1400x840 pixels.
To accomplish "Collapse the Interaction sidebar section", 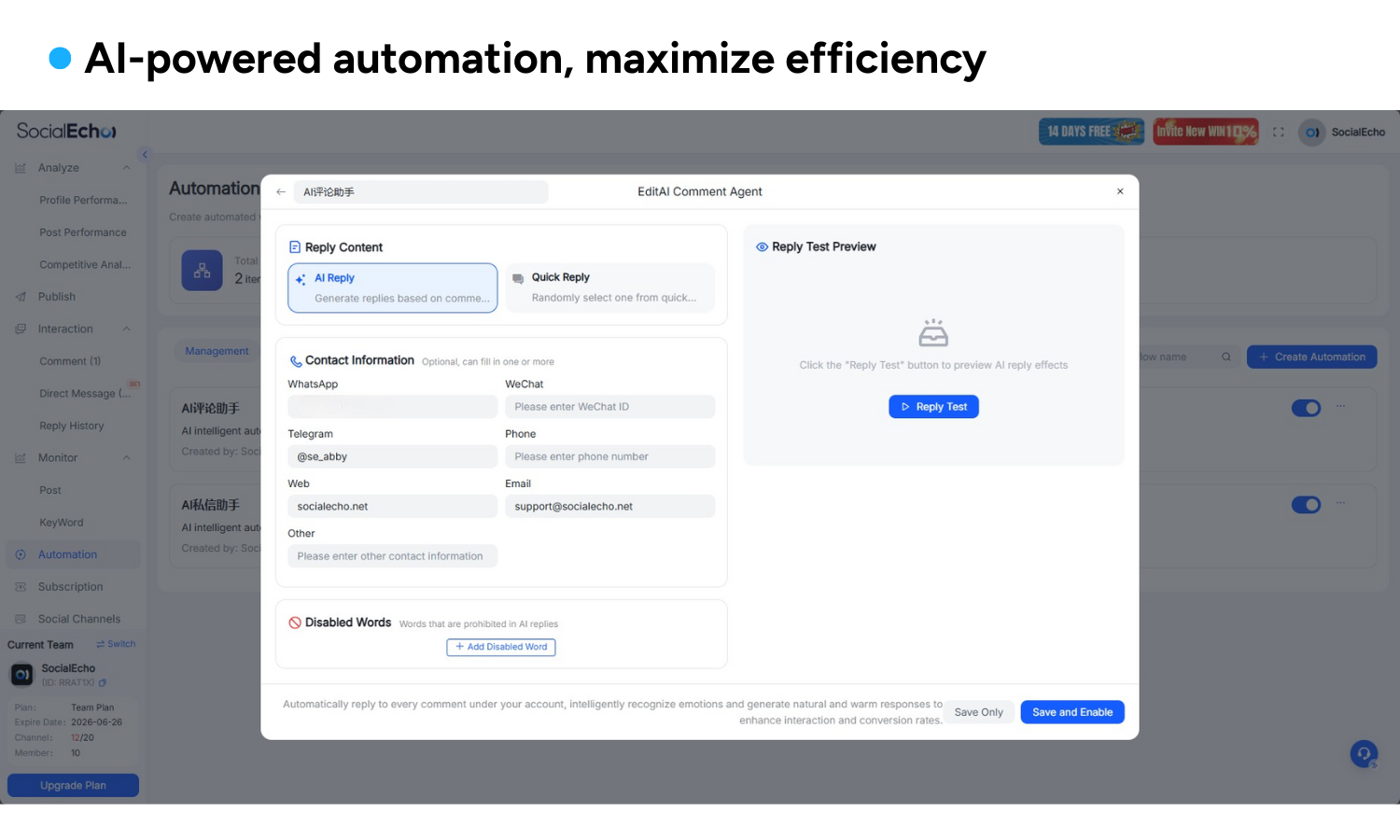I will (x=128, y=329).
